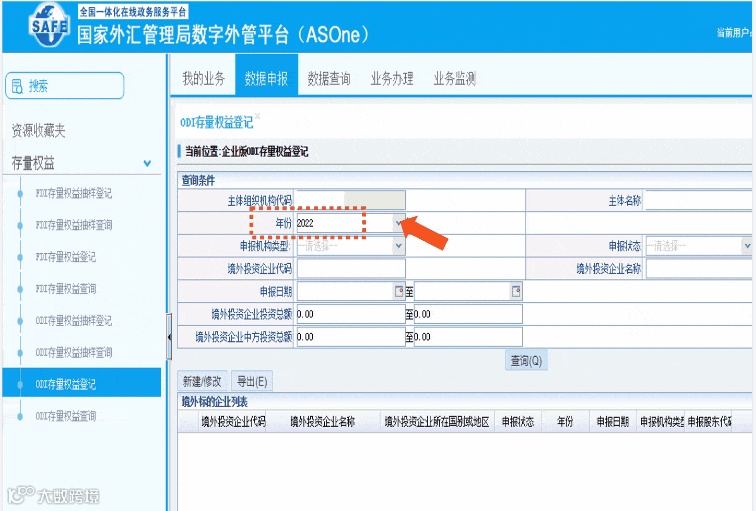756x511 pixels.
Task: Switch to 我的业务 tab
Action: point(203,78)
